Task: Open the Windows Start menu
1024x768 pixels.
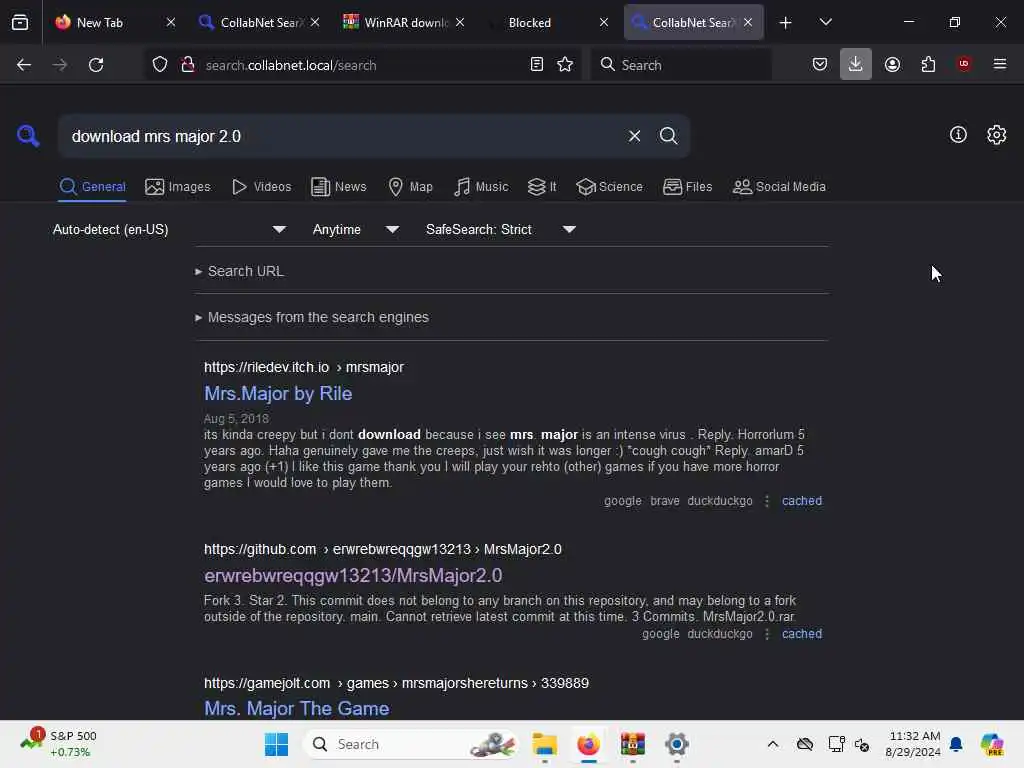Action: [x=276, y=744]
